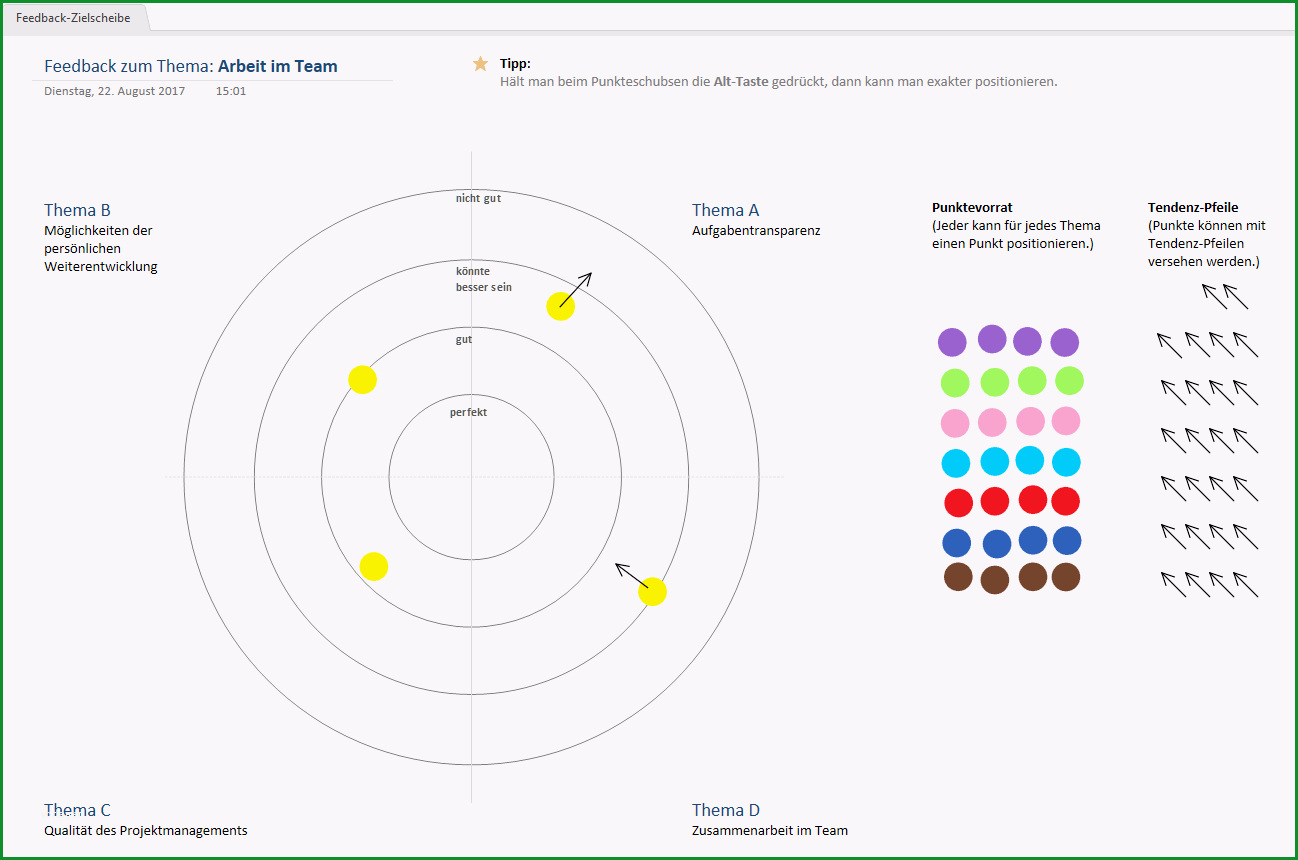
Task: Click the 'Thema B' heading
Action: pos(77,210)
